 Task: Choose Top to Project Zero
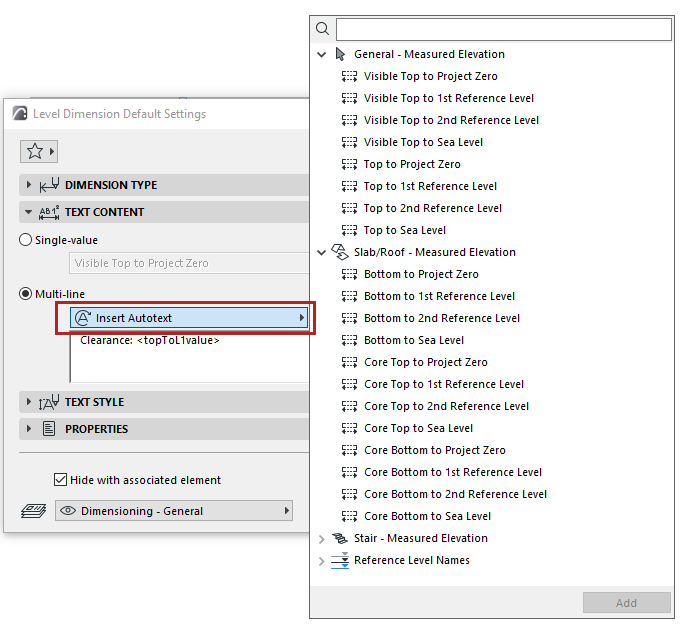coord(412,164)
